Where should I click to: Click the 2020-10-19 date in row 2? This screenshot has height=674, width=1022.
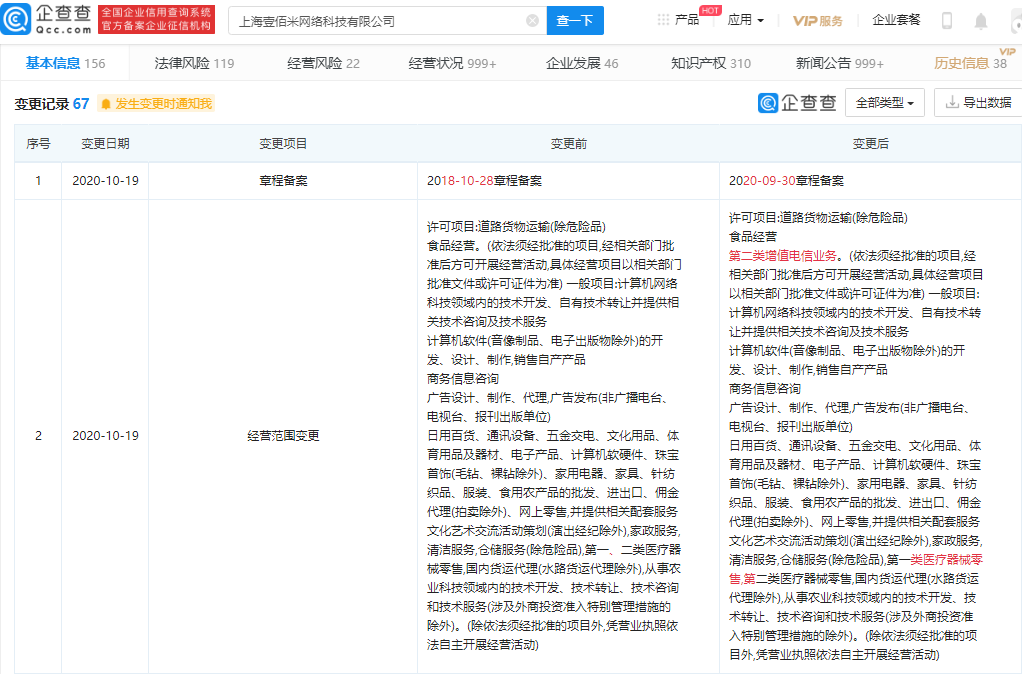(105, 435)
